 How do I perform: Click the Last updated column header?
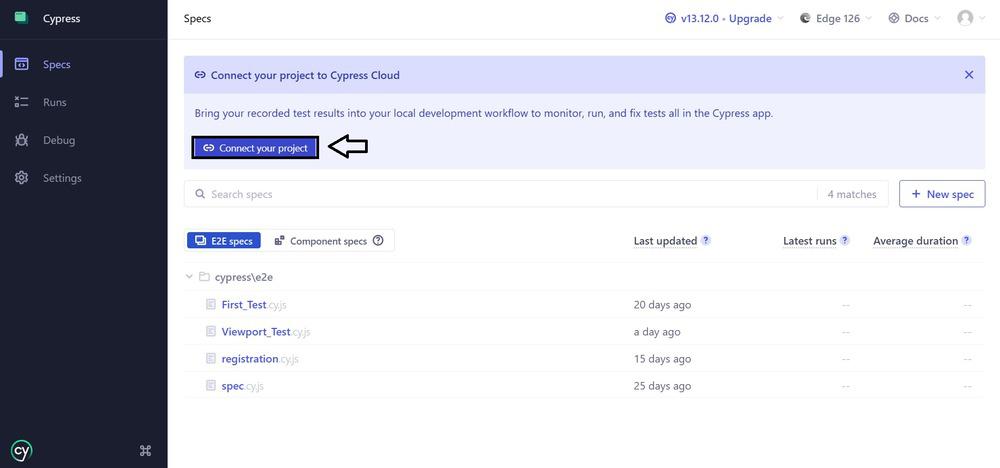tap(665, 241)
